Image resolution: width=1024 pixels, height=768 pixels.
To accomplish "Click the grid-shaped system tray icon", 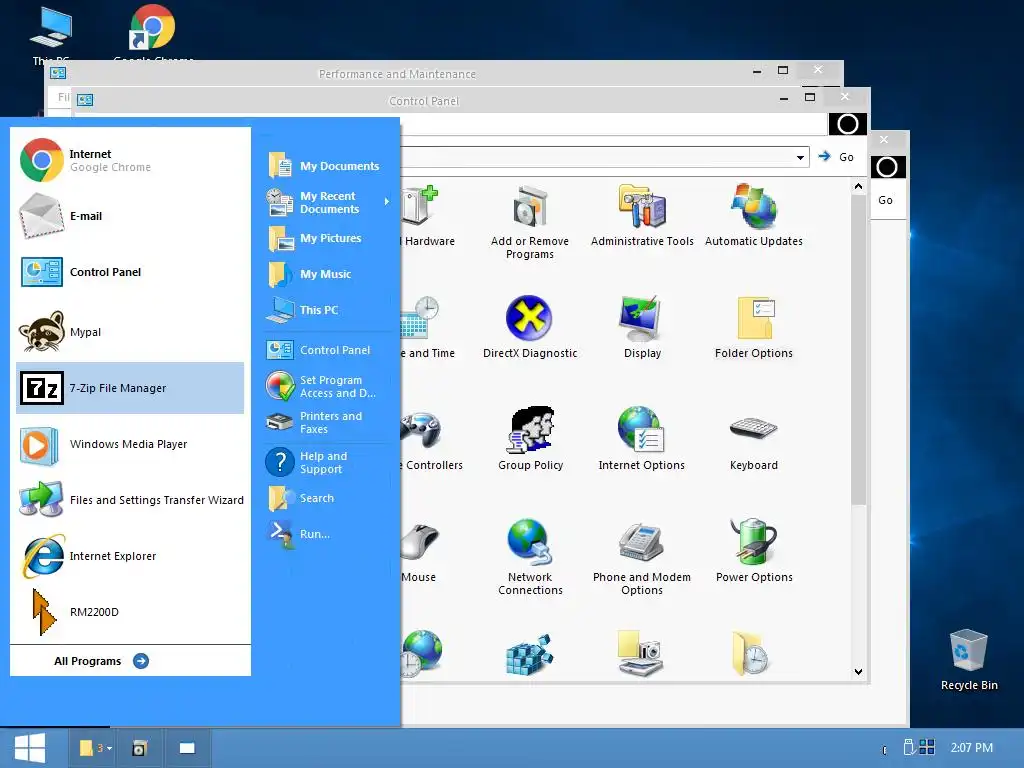I will coord(927,747).
